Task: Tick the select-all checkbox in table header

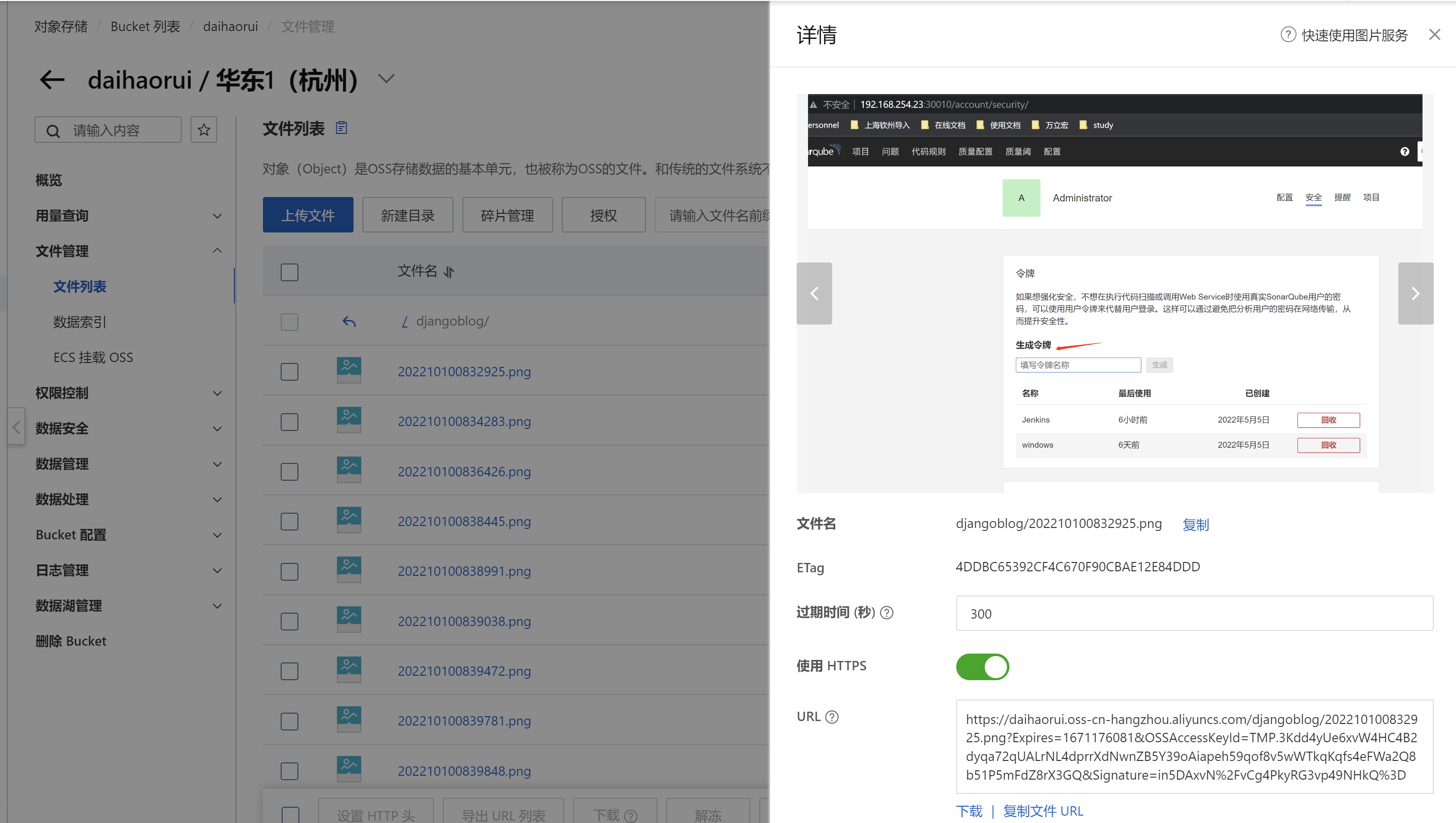Action: coord(290,272)
